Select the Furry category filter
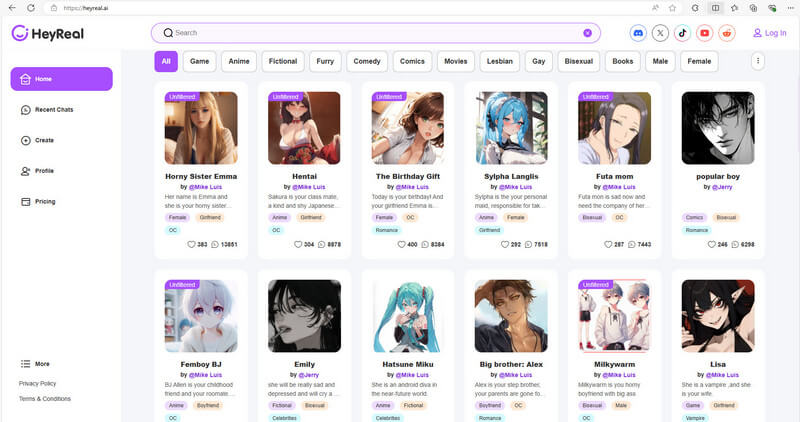 click(325, 61)
